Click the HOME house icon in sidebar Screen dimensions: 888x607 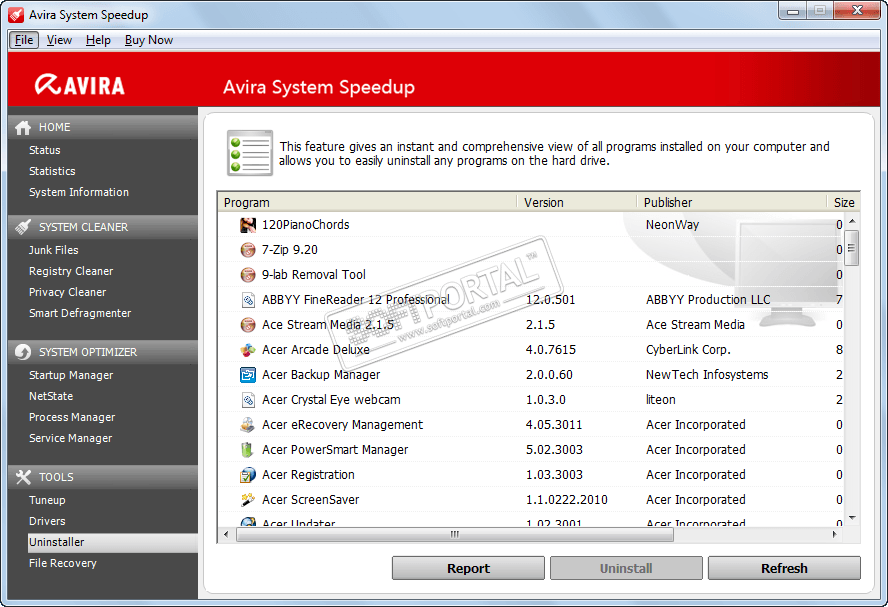(23, 127)
